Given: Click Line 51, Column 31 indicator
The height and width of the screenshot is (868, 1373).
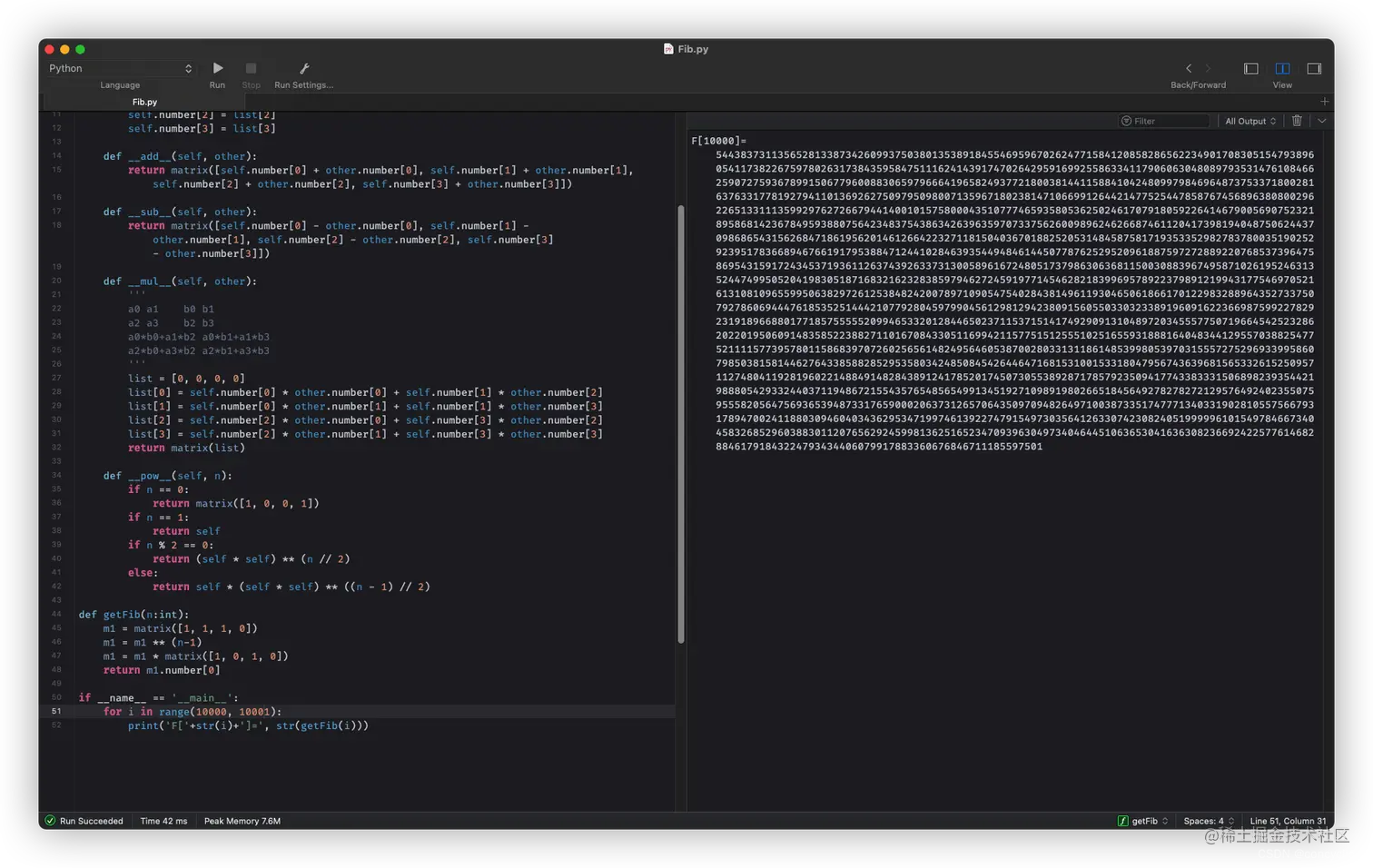Looking at the screenshot, I should 1288,821.
